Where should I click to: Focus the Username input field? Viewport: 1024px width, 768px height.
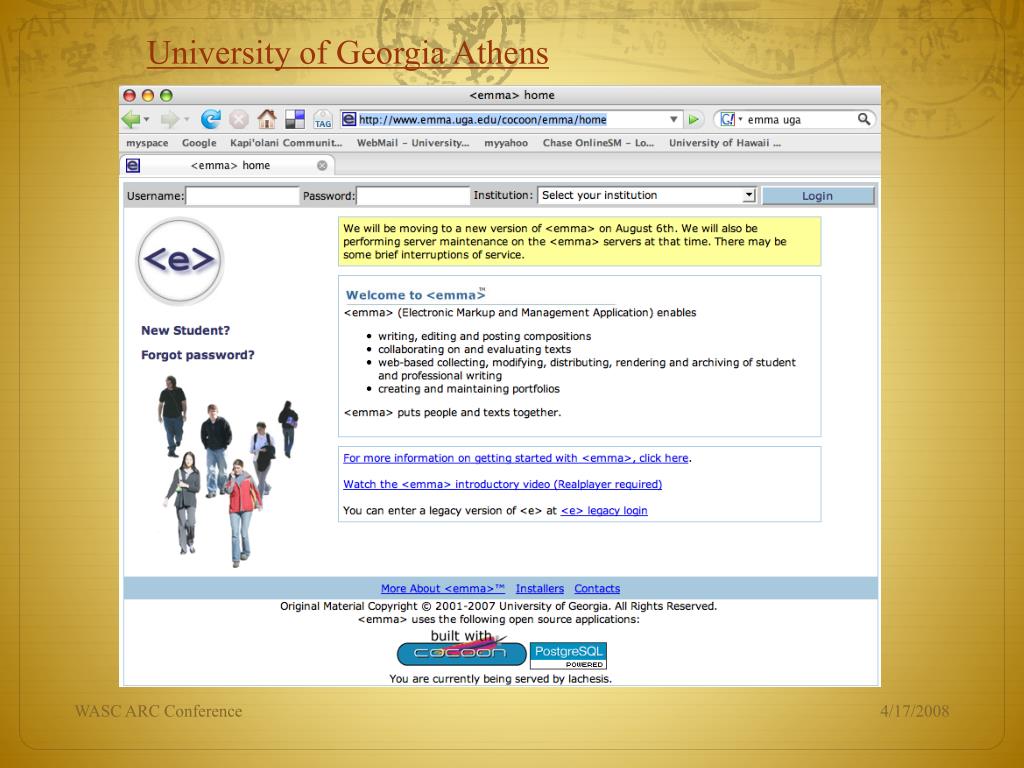[242, 196]
